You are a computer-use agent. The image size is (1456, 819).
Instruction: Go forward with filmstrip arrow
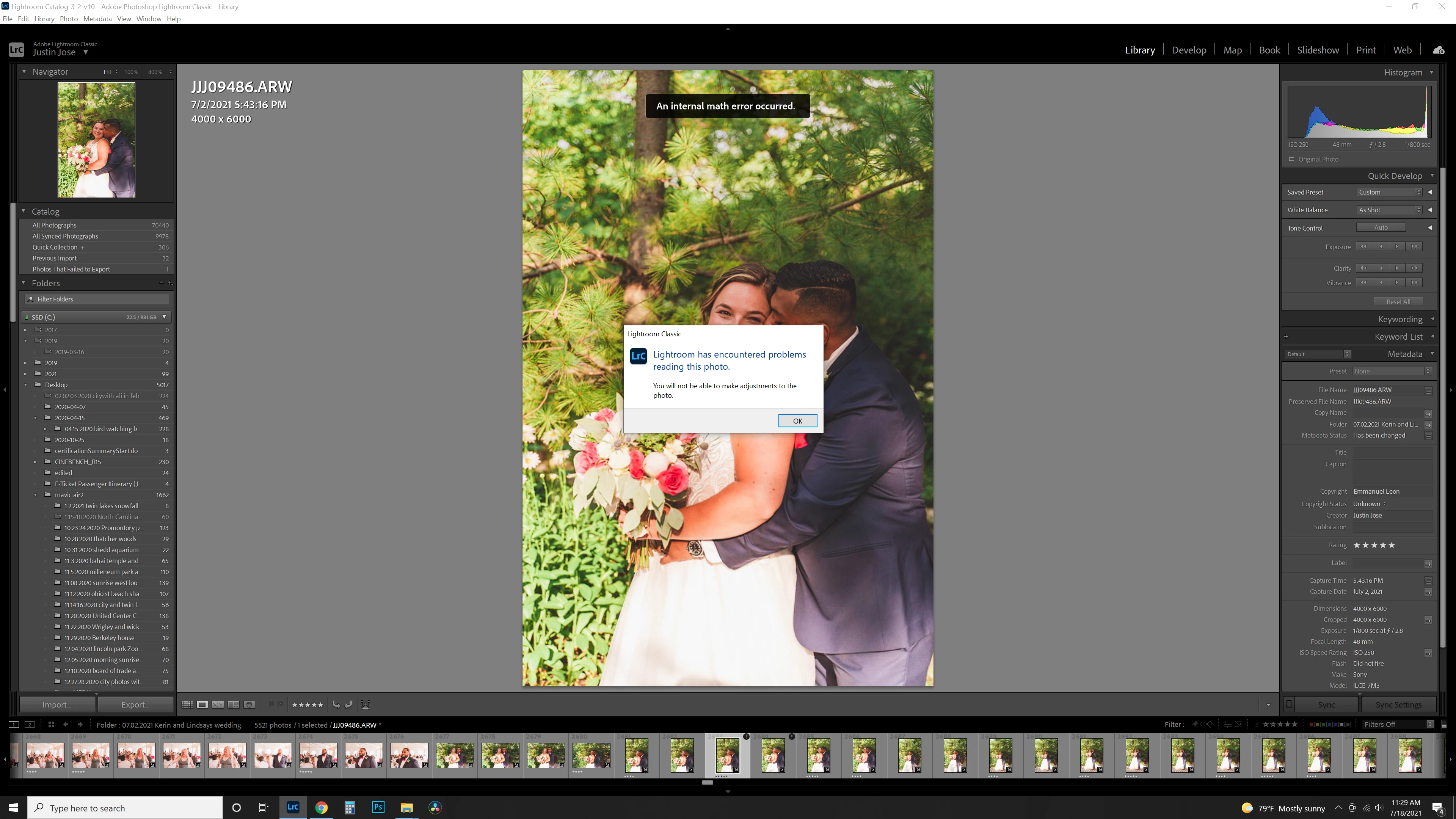80,725
